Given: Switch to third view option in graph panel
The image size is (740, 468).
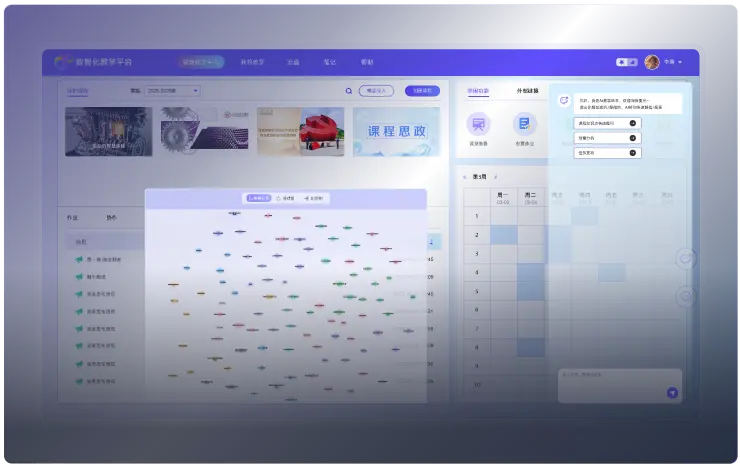Looking at the screenshot, I should [x=313, y=198].
